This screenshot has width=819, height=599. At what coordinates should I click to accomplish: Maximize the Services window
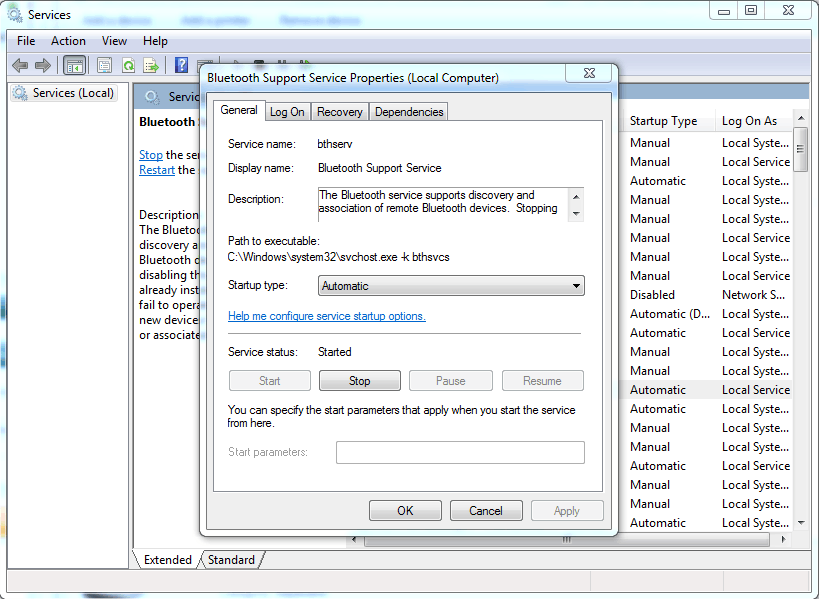pos(751,11)
